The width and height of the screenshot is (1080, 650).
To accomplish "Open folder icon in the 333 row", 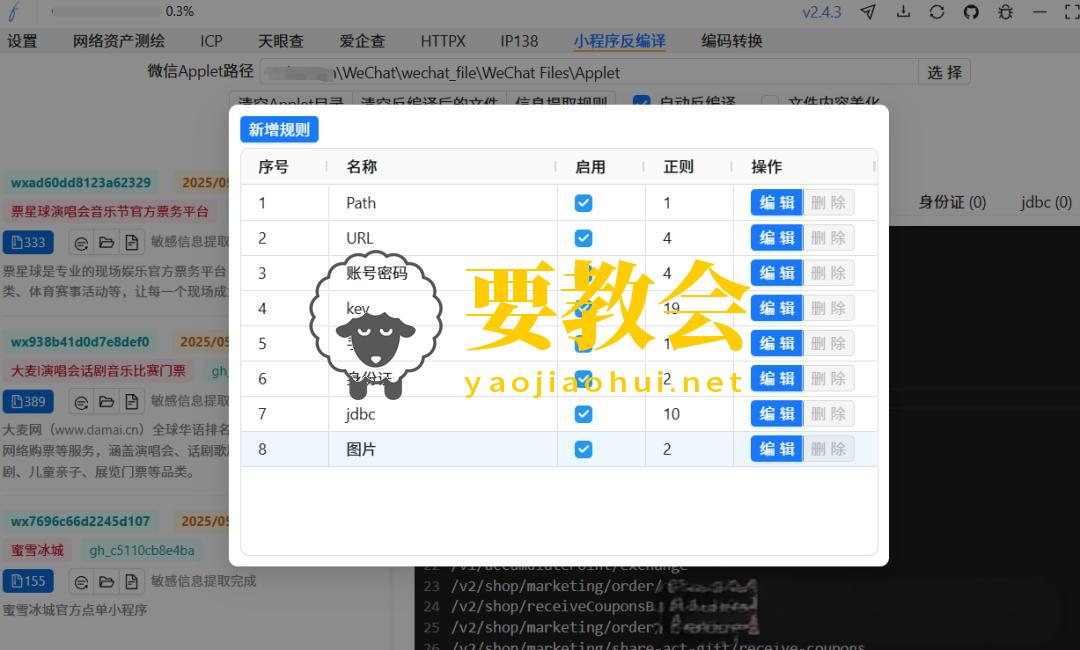I will [x=106, y=242].
